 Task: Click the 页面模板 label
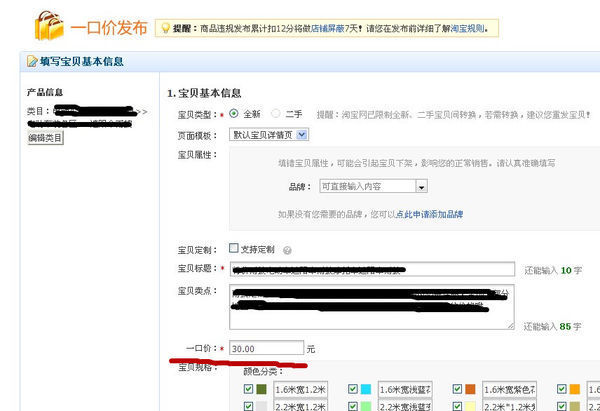tap(197, 135)
